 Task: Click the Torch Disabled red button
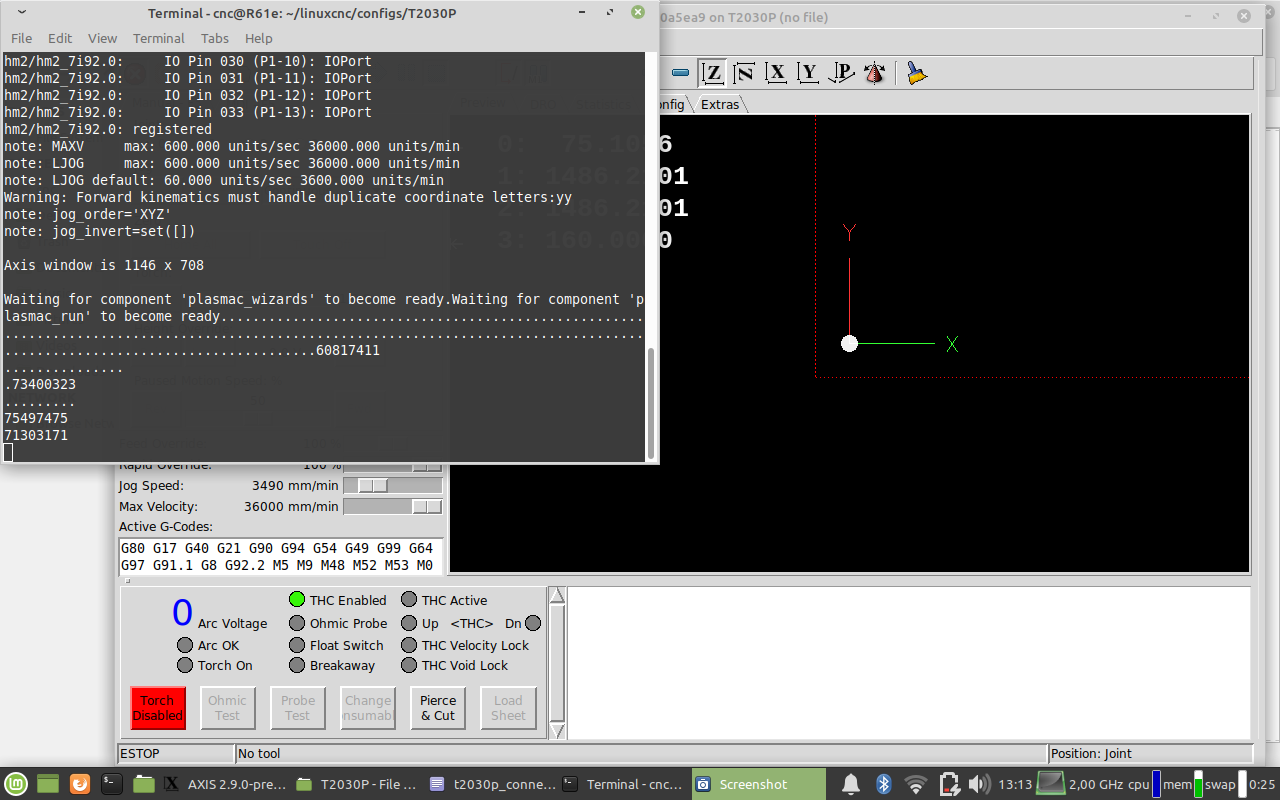coord(158,708)
